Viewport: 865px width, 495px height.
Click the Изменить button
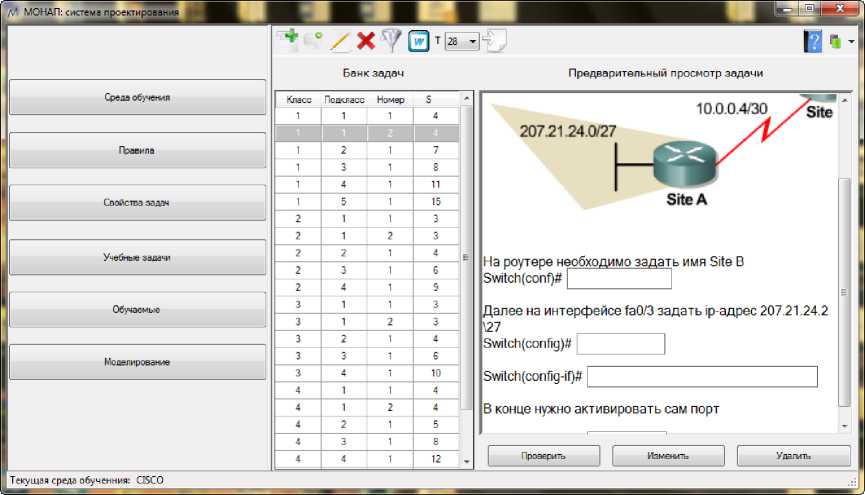(668, 456)
